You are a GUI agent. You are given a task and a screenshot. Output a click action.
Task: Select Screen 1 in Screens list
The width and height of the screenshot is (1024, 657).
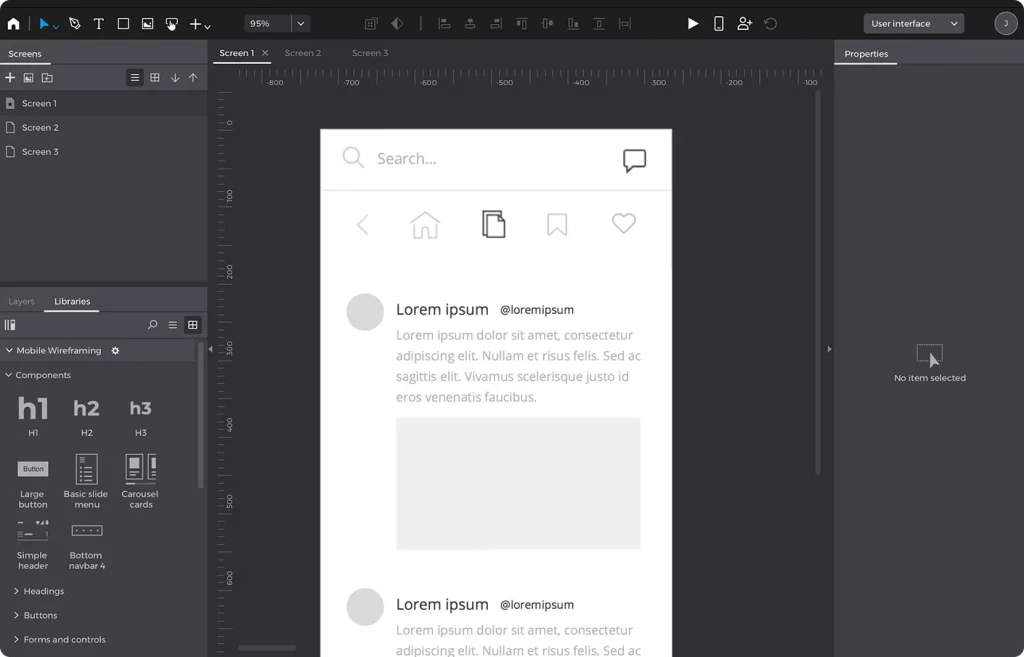(x=103, y=103)
